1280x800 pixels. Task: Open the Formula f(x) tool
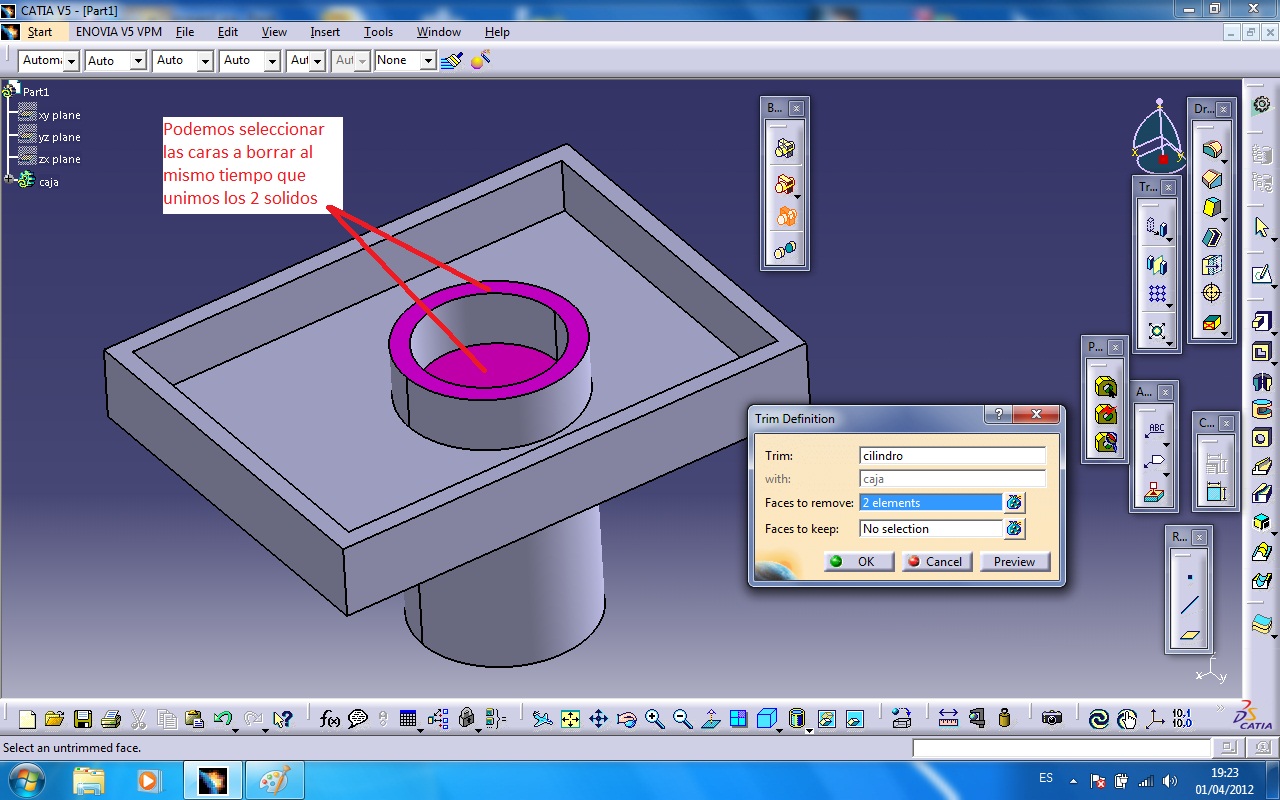(x=330, y=718)
